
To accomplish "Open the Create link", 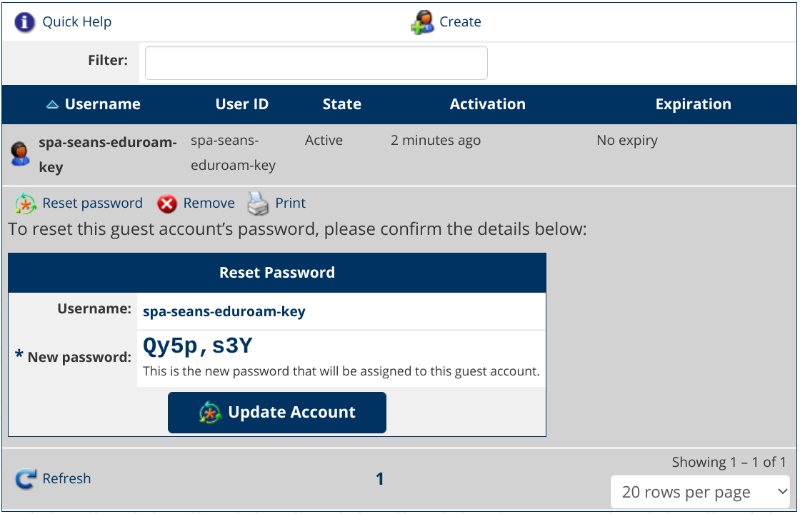I will click(460, 22).
